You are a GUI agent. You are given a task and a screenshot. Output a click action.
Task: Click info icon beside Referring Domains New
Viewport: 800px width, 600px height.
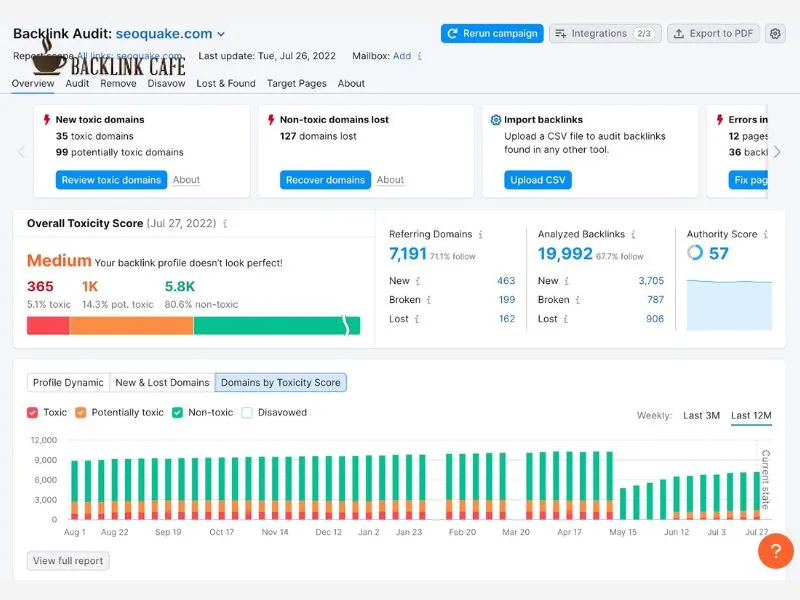point(418,281)
